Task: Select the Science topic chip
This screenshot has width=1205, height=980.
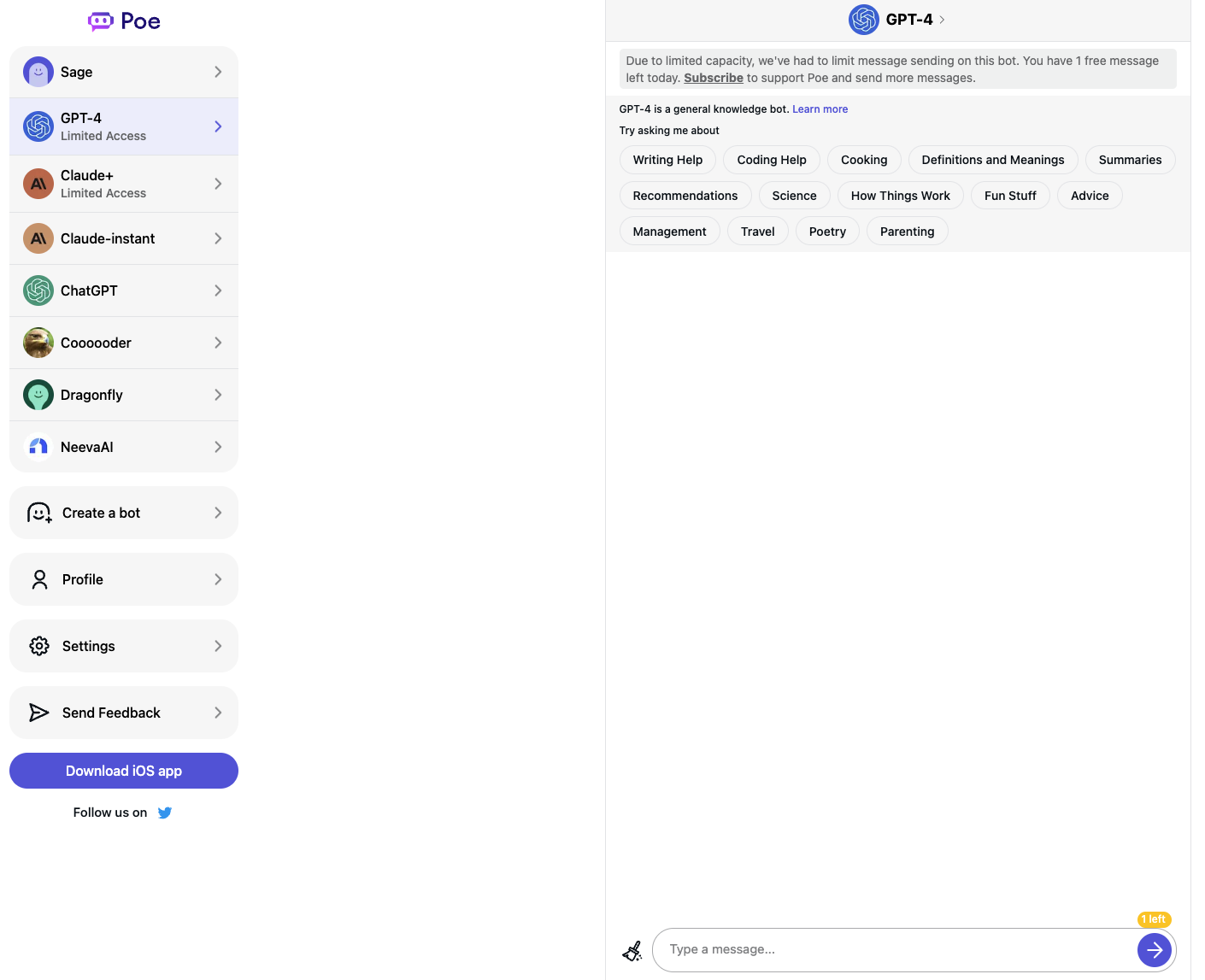Action: (794, 196)
